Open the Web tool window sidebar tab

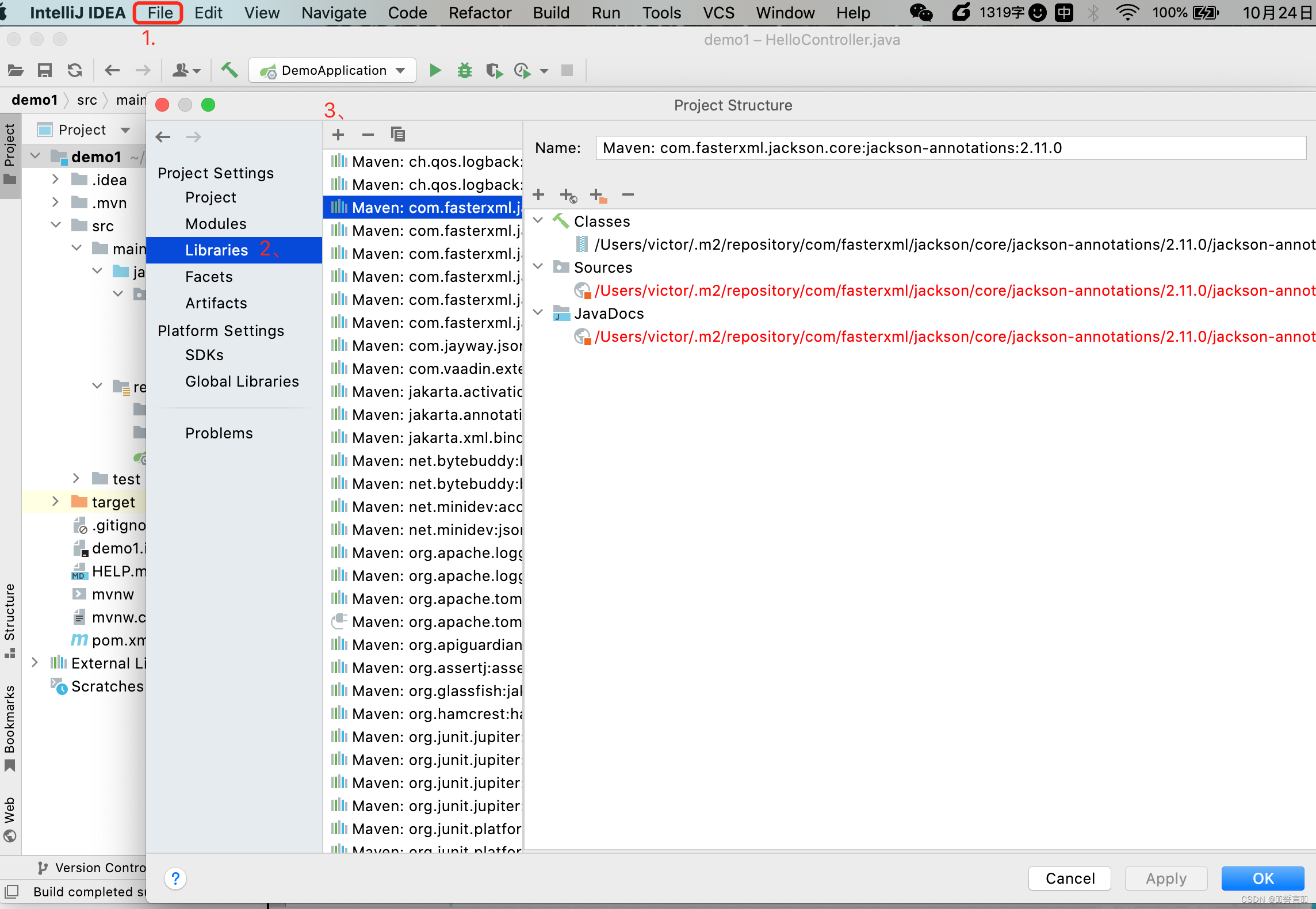[10, 819]
